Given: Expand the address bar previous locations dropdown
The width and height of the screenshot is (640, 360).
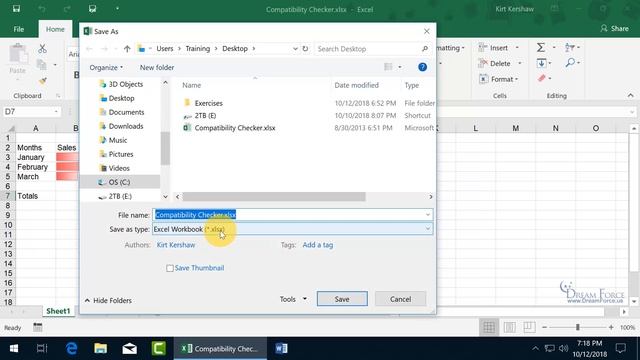Looking at the screenshot, I should (295, 49).
